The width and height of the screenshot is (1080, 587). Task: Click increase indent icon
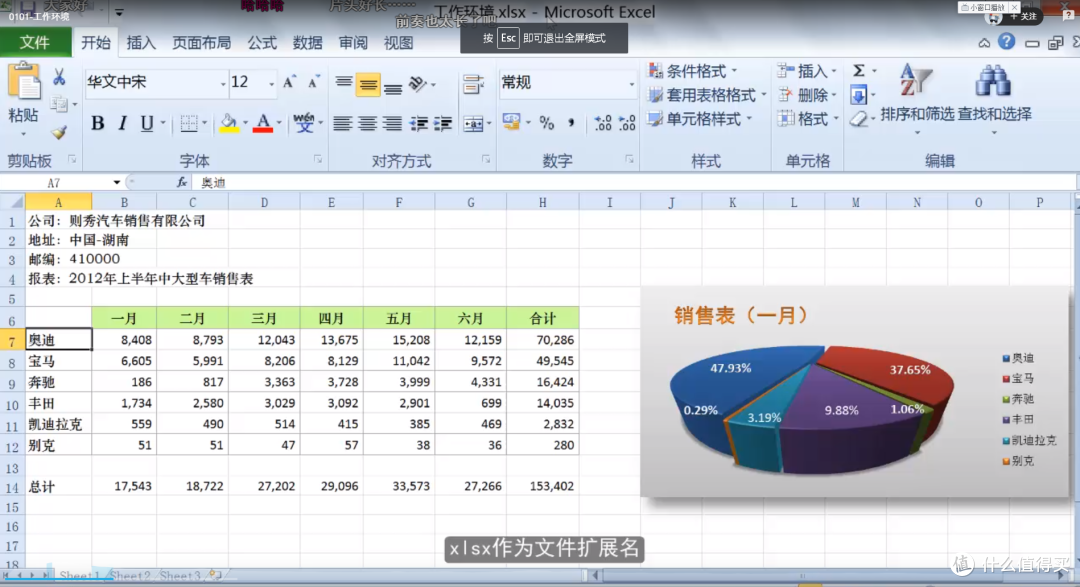[442, 123]
